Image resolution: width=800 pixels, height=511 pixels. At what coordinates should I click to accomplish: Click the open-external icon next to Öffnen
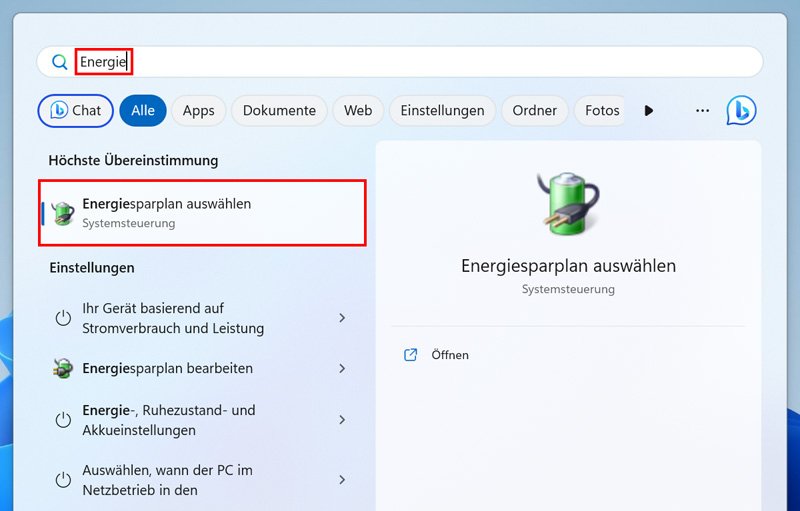pos(411,355)
